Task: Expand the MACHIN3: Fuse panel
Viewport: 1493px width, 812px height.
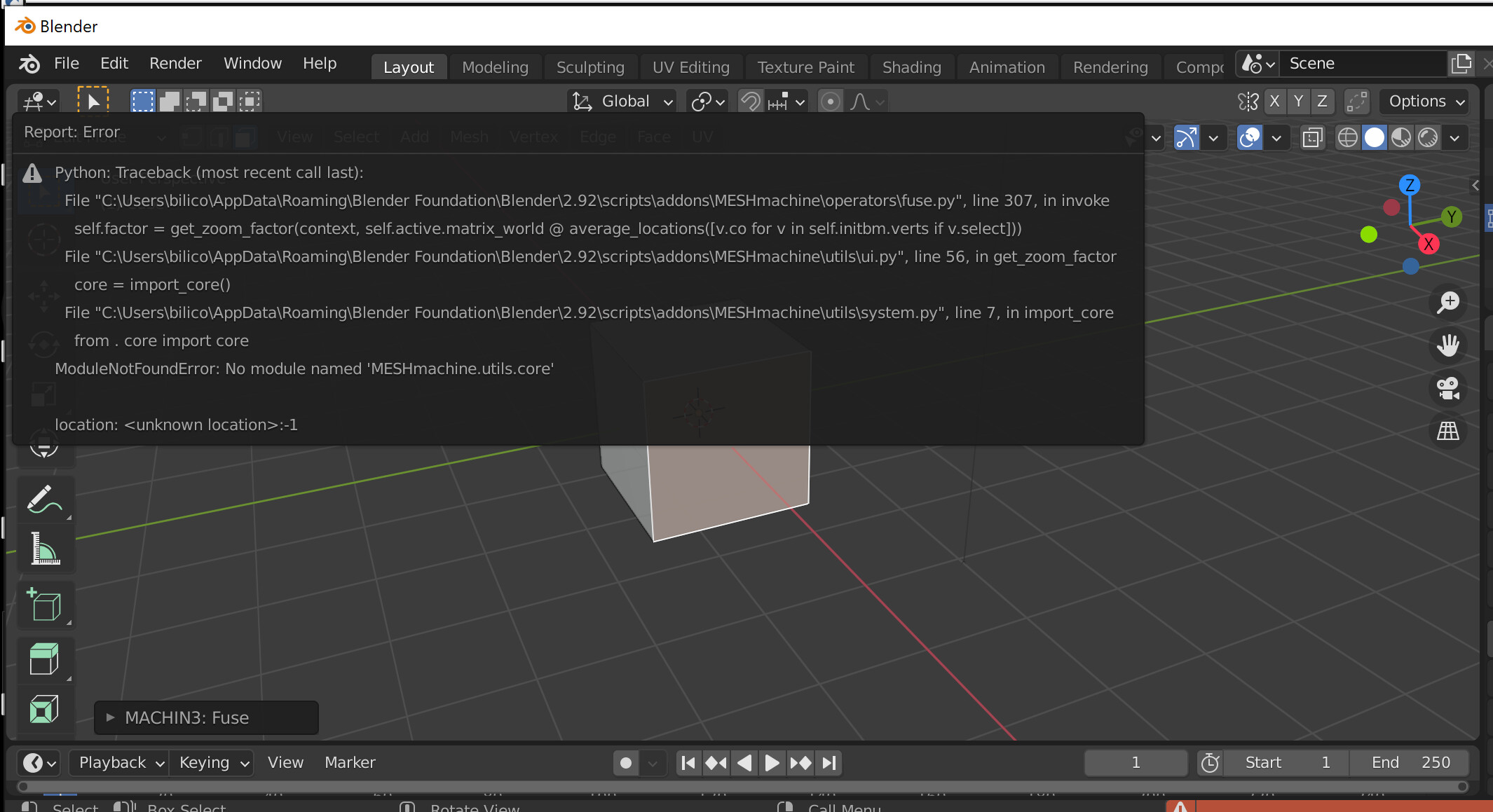Action: pos(206,718)
